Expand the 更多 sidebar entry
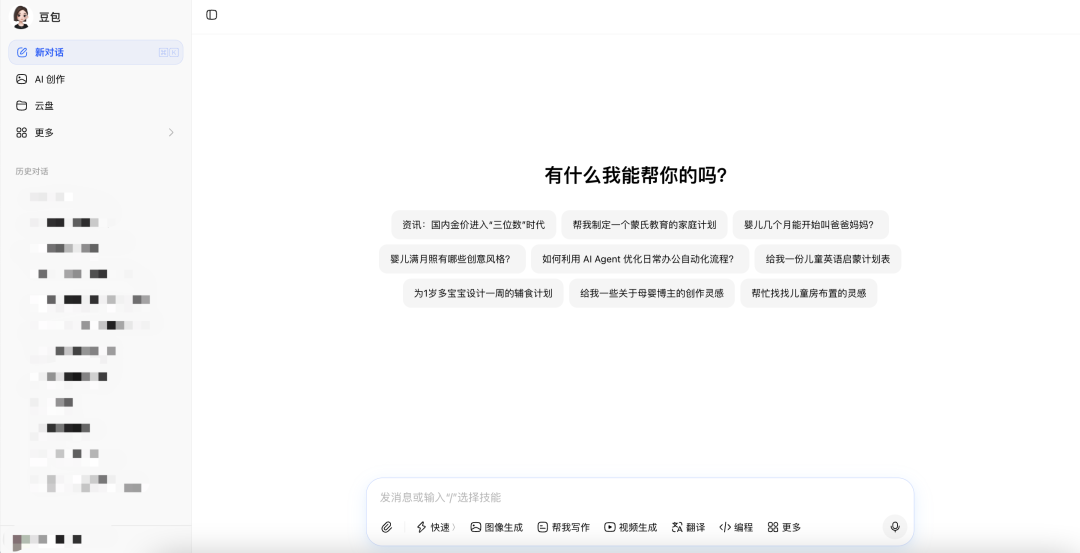 [x=96, y=132]
